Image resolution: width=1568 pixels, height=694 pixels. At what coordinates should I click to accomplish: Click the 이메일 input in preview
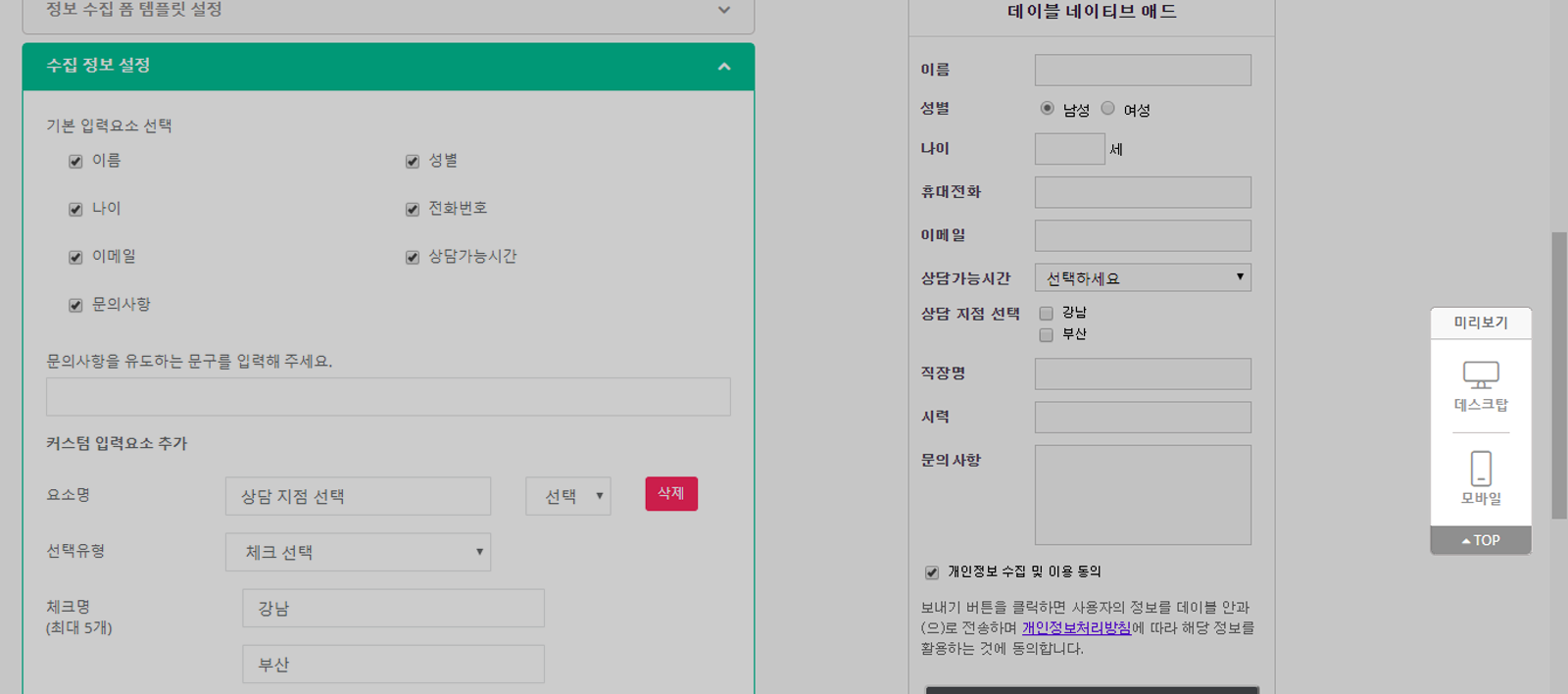pos(1143,235)
